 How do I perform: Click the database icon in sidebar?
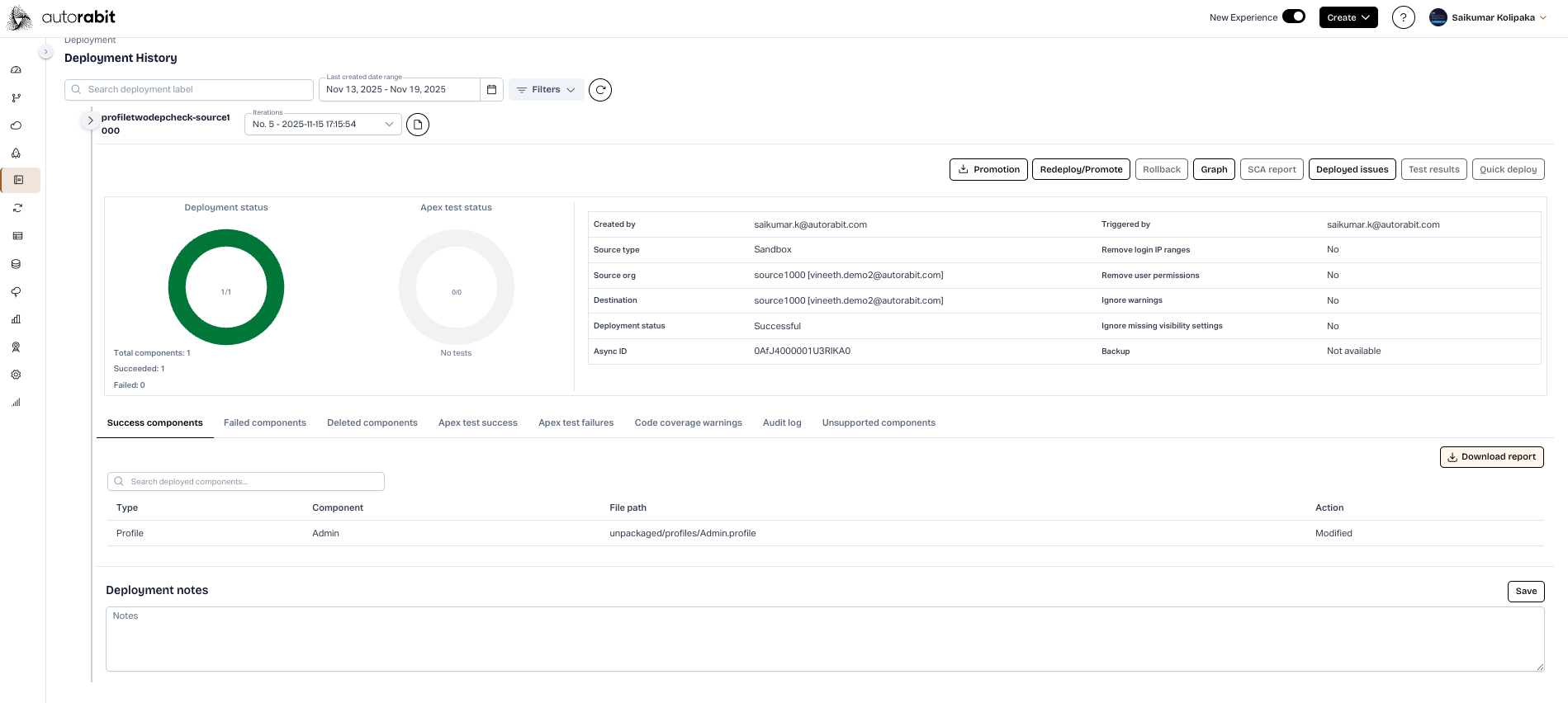16,264
